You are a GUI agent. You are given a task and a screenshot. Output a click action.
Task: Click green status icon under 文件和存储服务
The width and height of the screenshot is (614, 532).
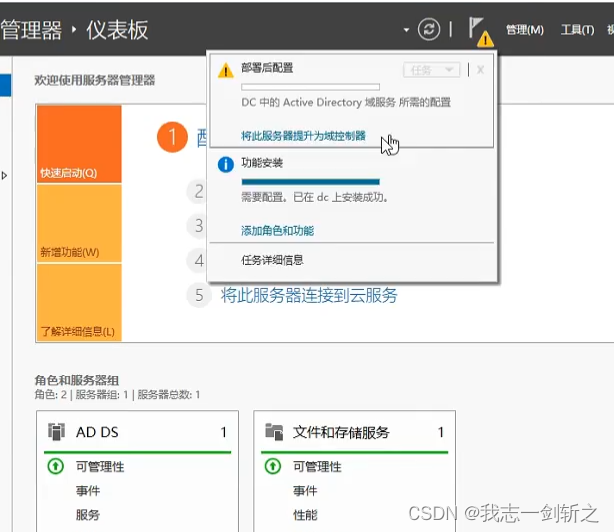click(273, 466)
